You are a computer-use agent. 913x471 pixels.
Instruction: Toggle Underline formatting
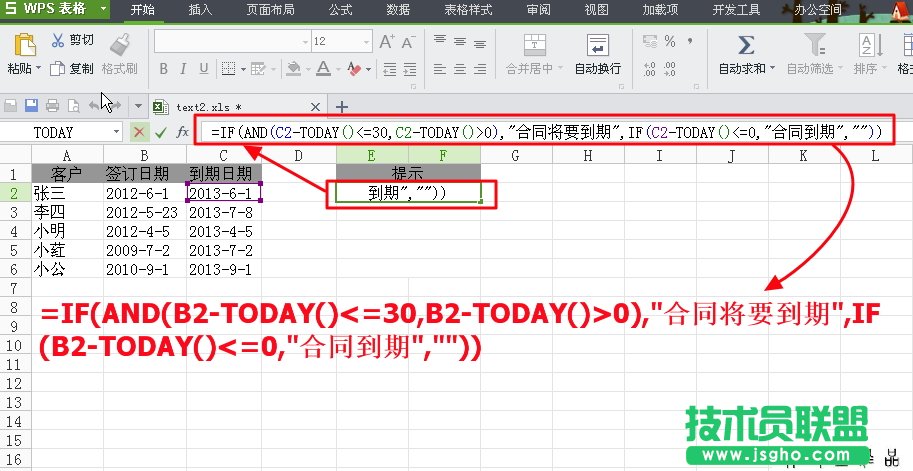coord(204,69)
